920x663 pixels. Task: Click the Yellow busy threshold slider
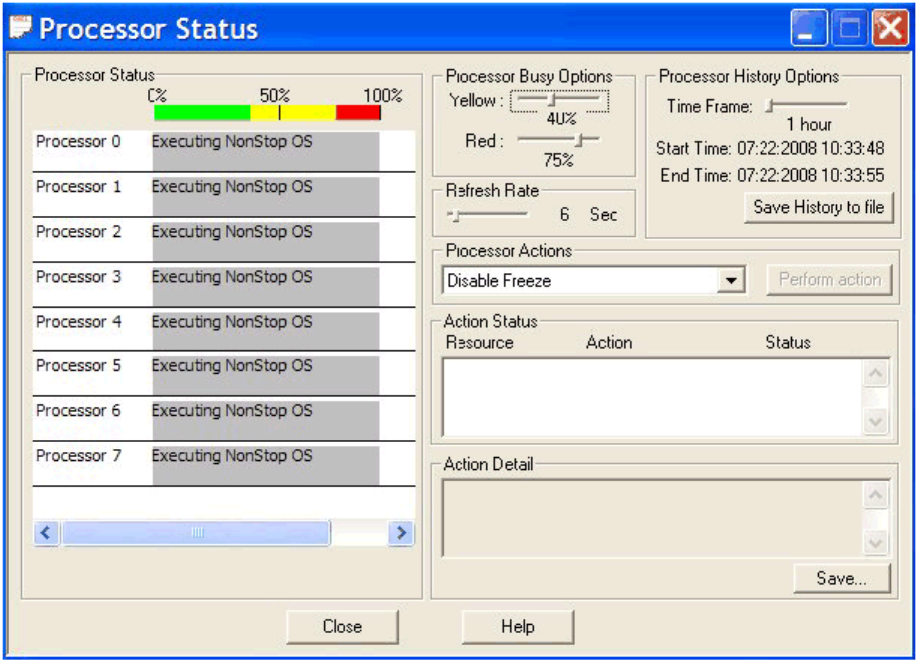point(552,100)
